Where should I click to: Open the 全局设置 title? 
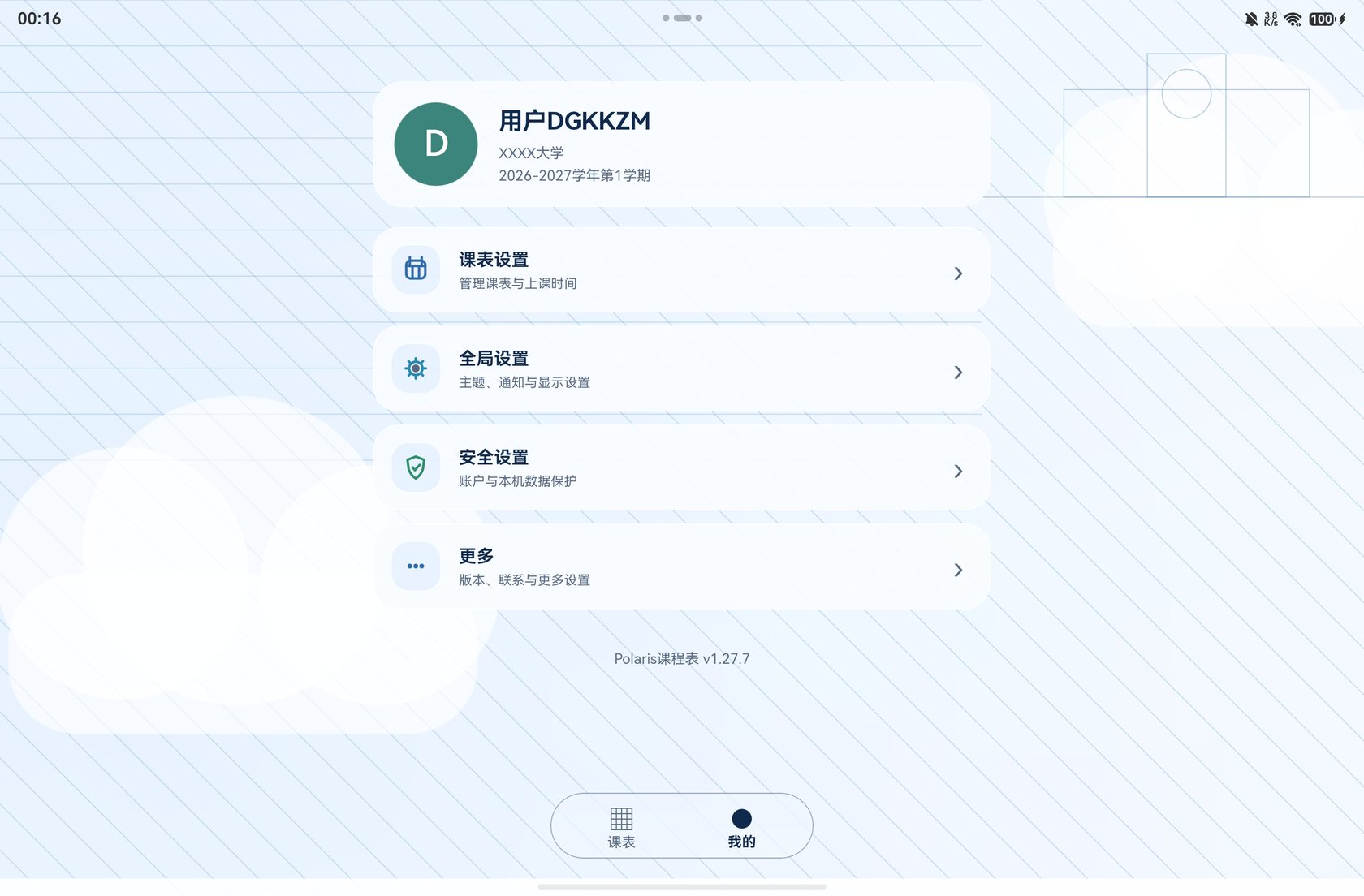[x=494, y=359]
